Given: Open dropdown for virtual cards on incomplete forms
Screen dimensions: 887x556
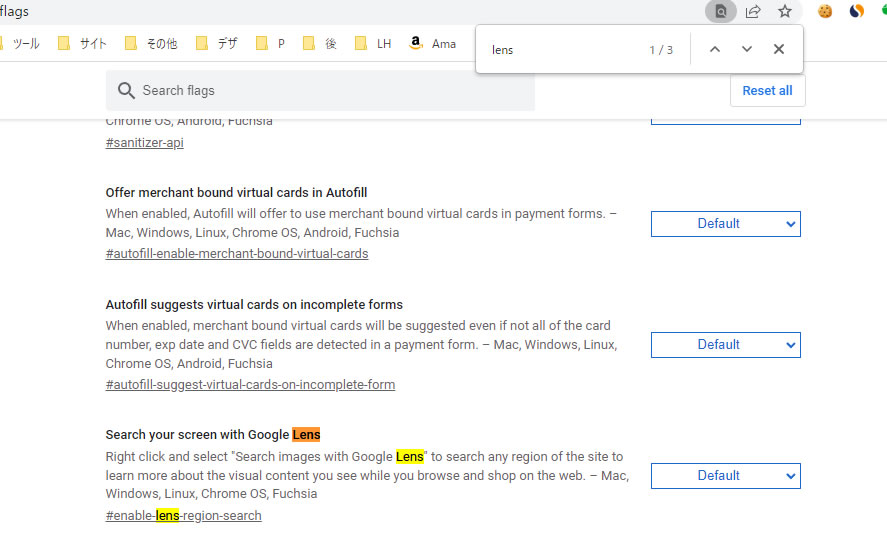Looking at the screenshot, I should pyautogui.click(x=726, y=345).
